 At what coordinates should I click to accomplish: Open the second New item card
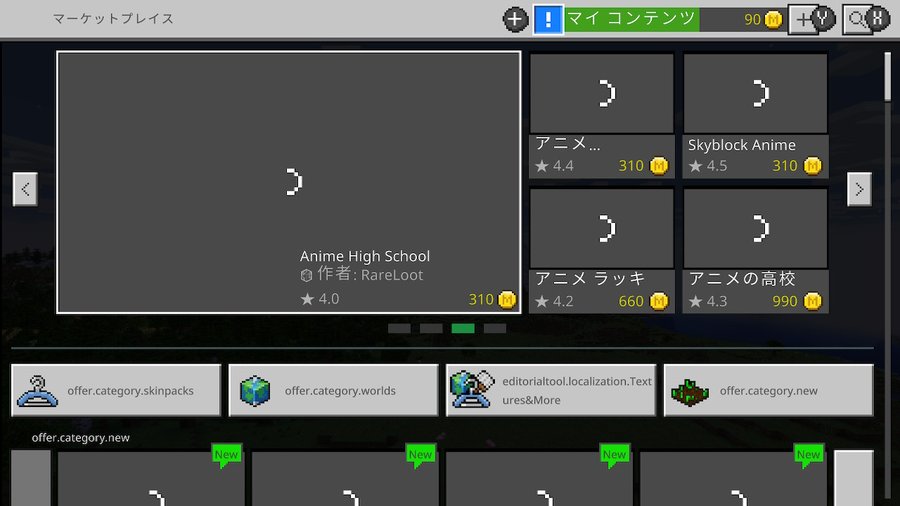(x=345, y=478)
